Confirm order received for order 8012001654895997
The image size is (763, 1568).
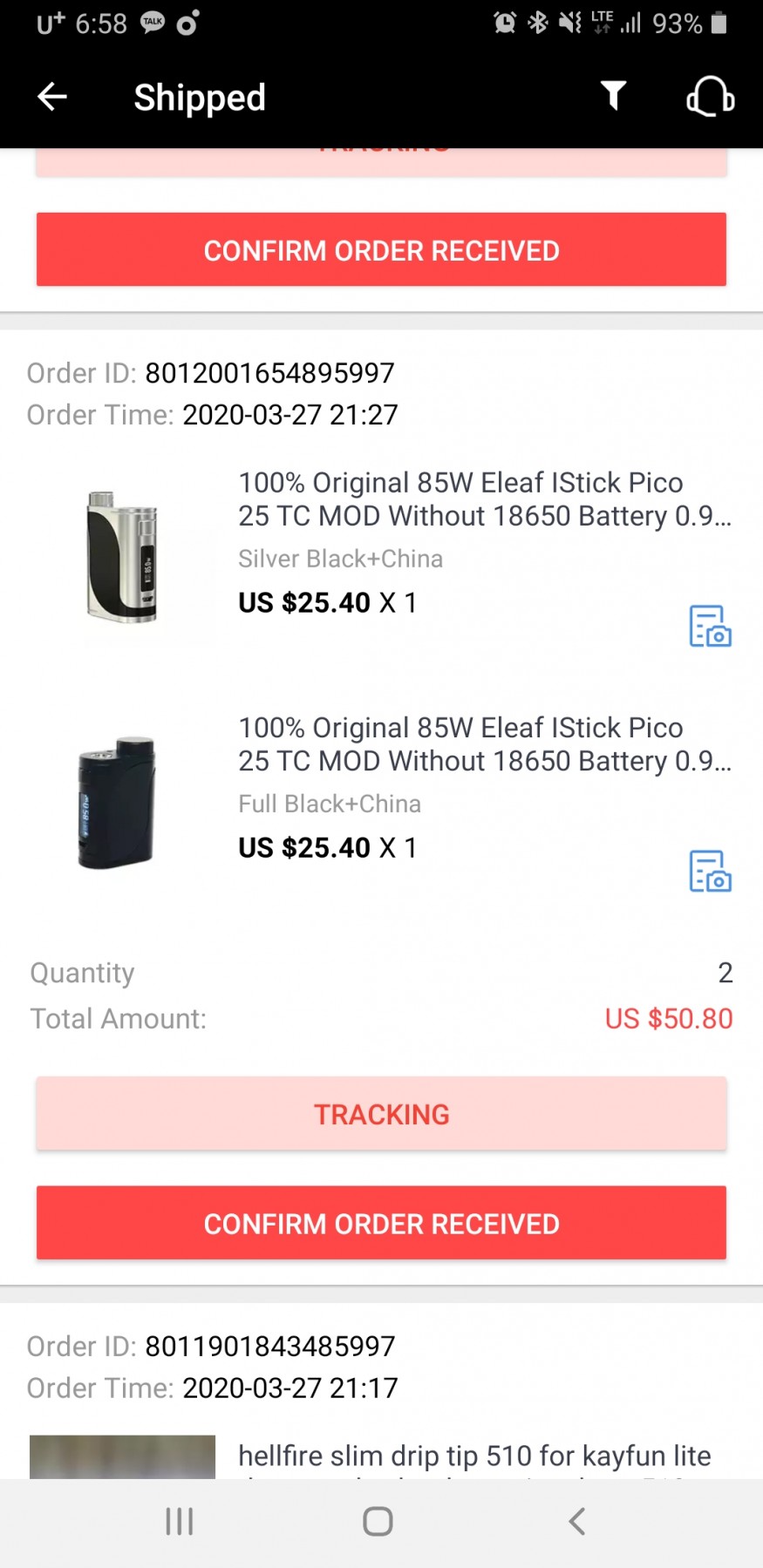tap(381, 1223)
